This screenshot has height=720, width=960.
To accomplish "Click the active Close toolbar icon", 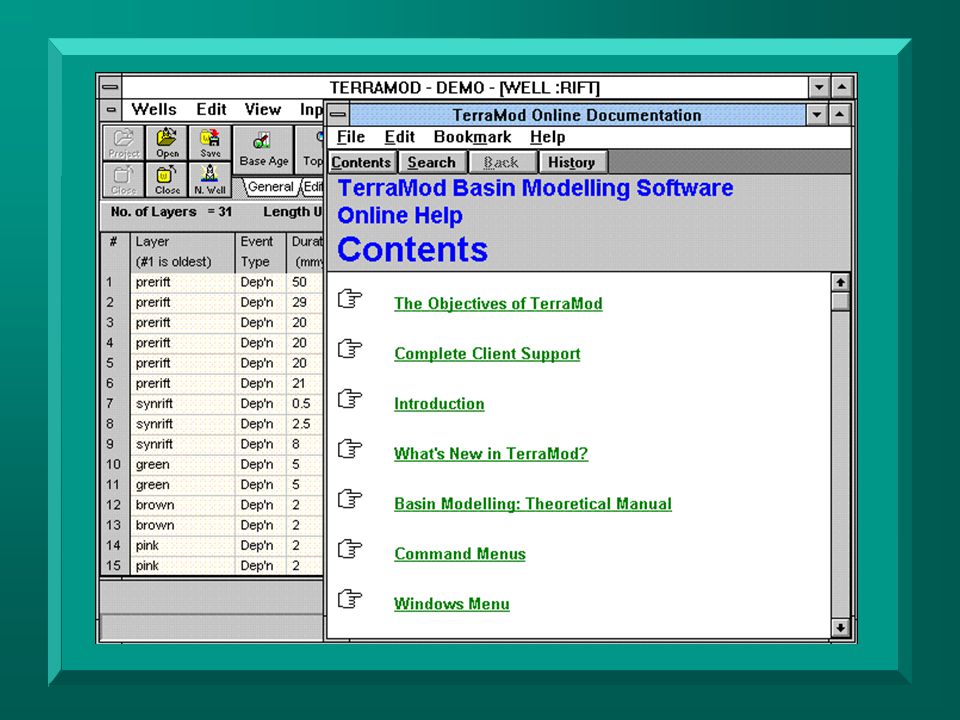I will [167, 179].
